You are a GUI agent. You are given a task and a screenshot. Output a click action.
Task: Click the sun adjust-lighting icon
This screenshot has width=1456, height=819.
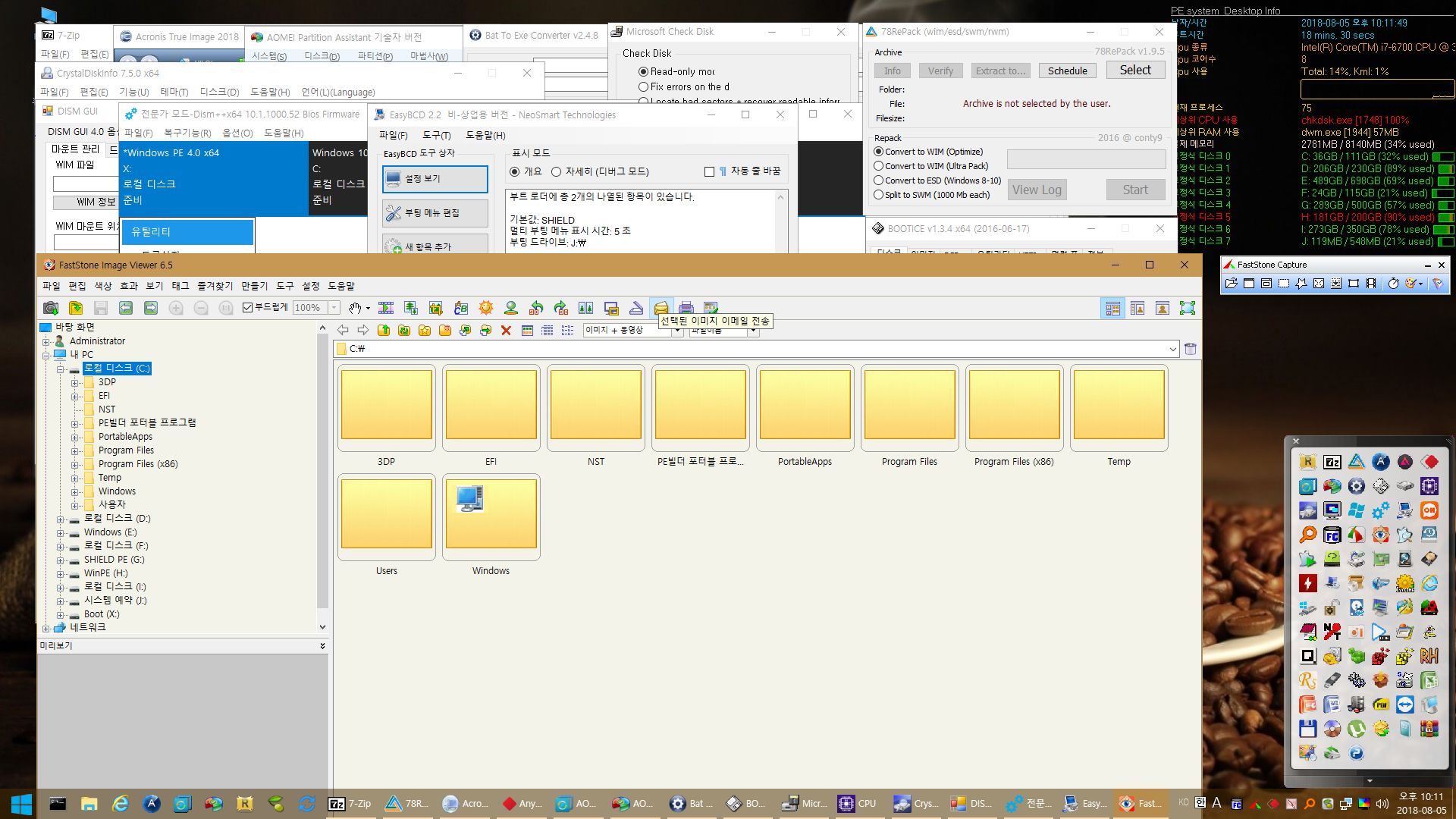(x=486, y=308)
